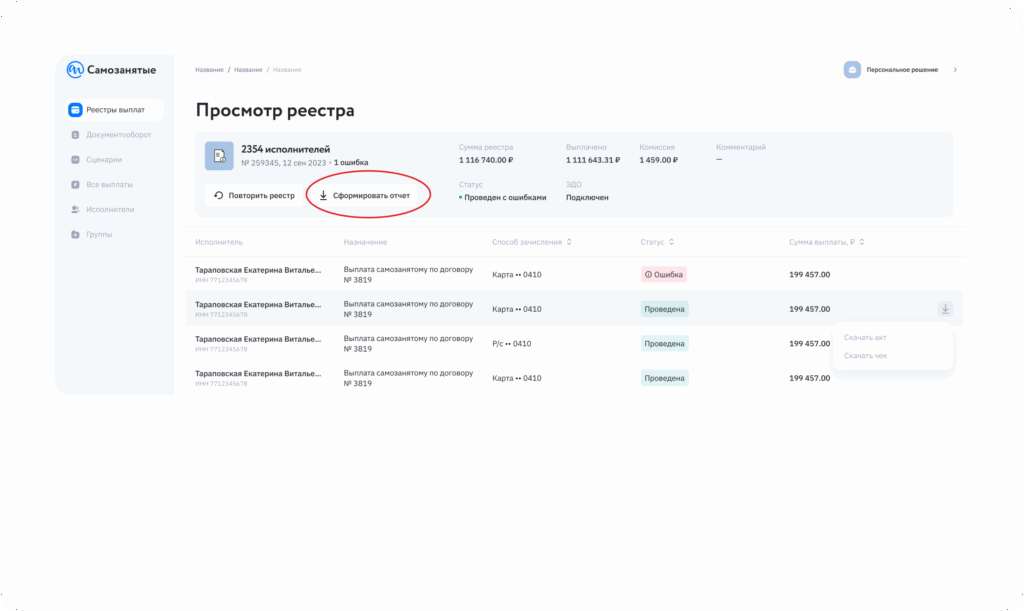
Task: Click the red Ошибка status badge
Action: coord(664,274)
